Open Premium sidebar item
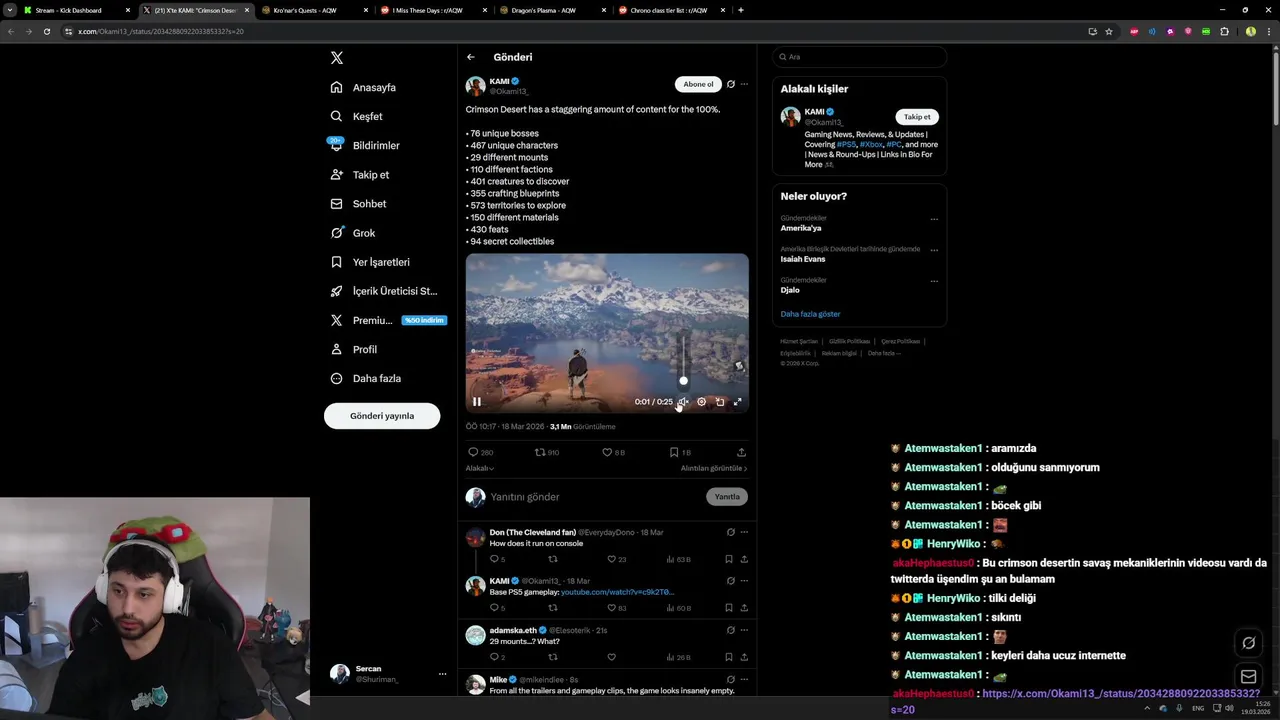Image resolution: width=1280 pixels, height=720 pixels. (387, 320)
